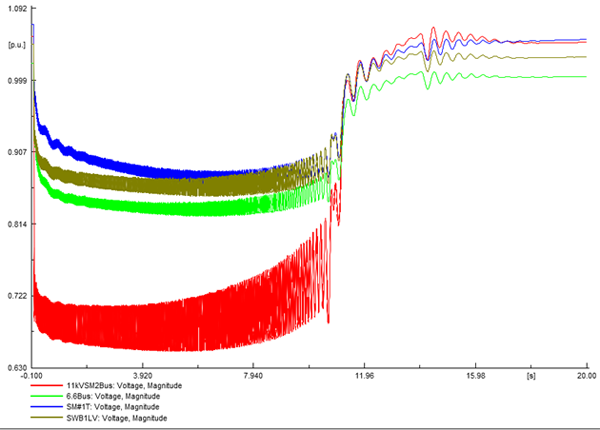
Task: Click the 0.630 y-axis minimum value
Action: click(15, 367)
